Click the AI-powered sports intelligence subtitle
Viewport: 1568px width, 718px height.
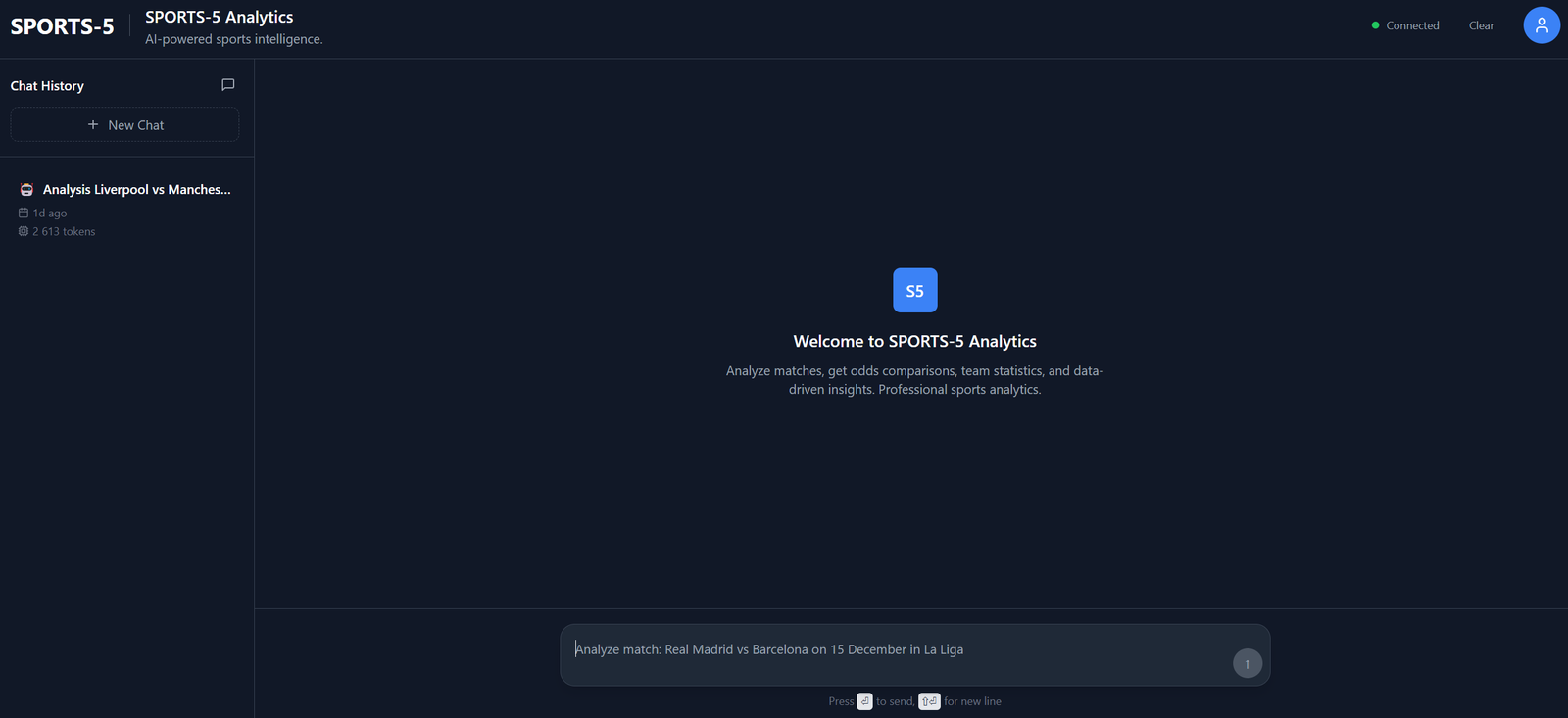(x=233, y=39)
